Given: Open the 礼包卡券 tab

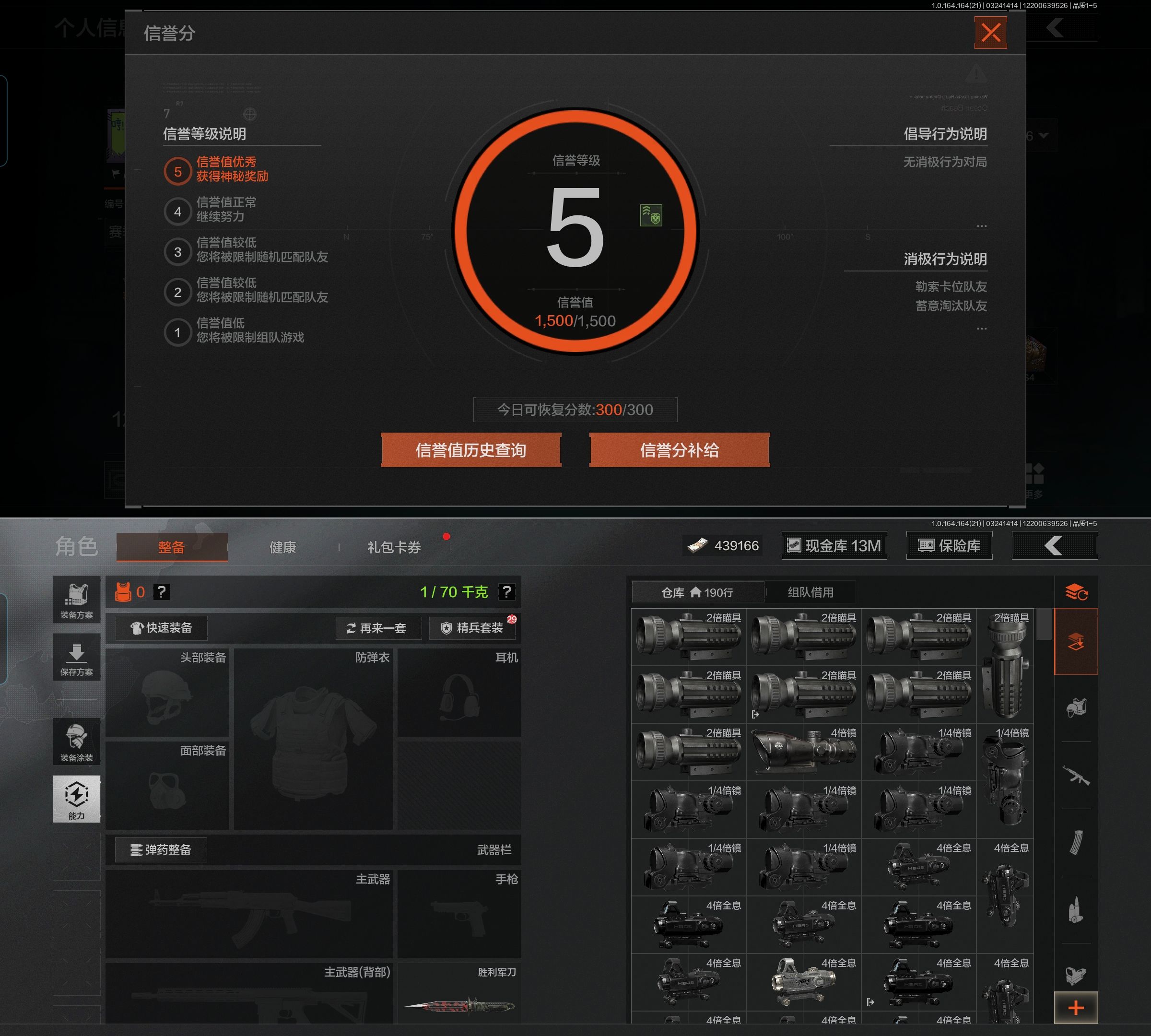Looking at the screenshot, I should click(x=394, y=548).
